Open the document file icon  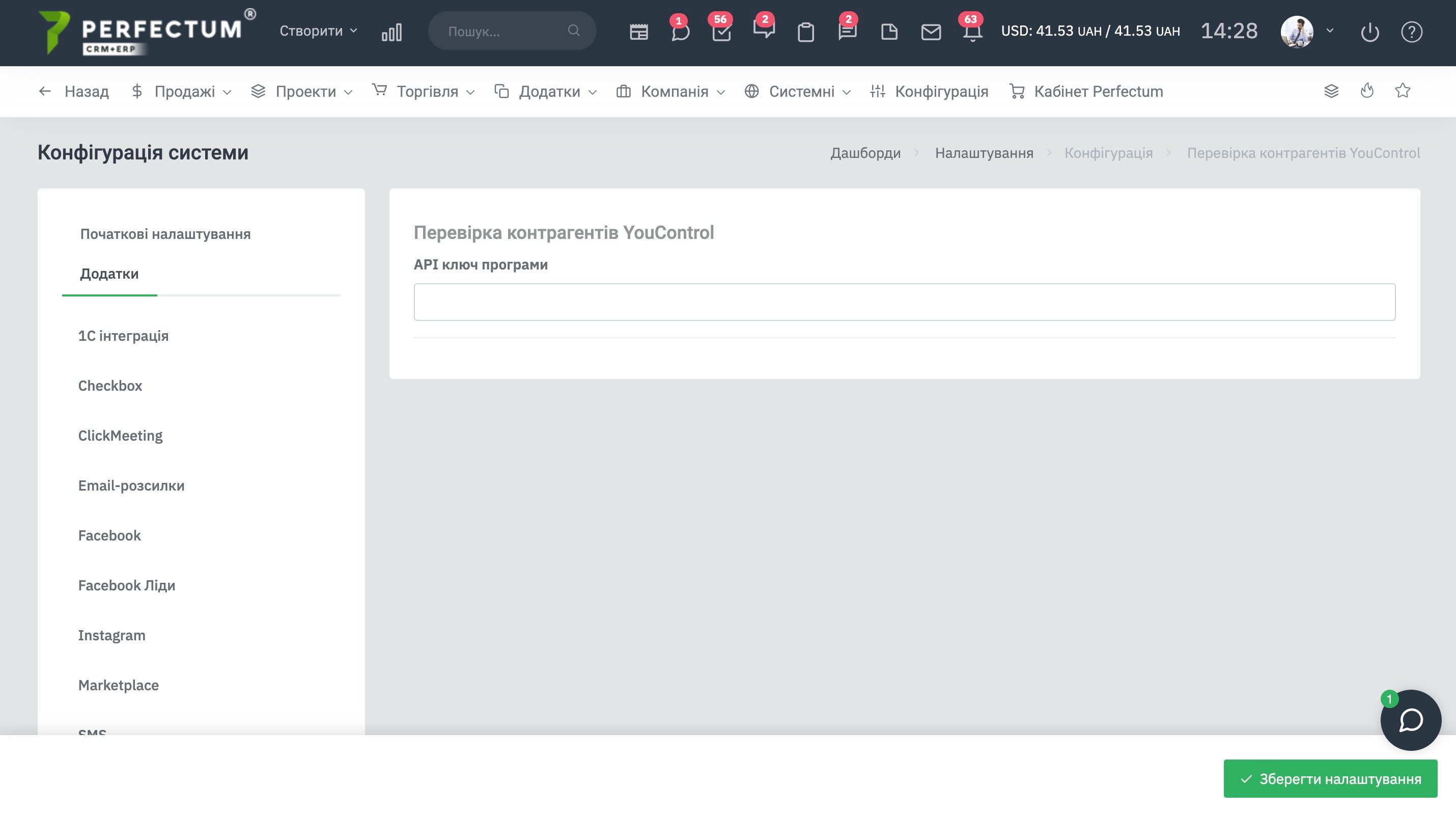889,32
